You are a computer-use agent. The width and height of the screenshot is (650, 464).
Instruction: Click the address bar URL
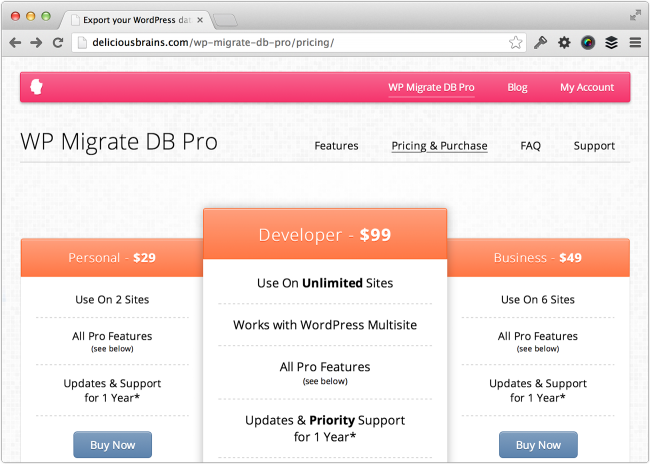[x=213, y=42]
